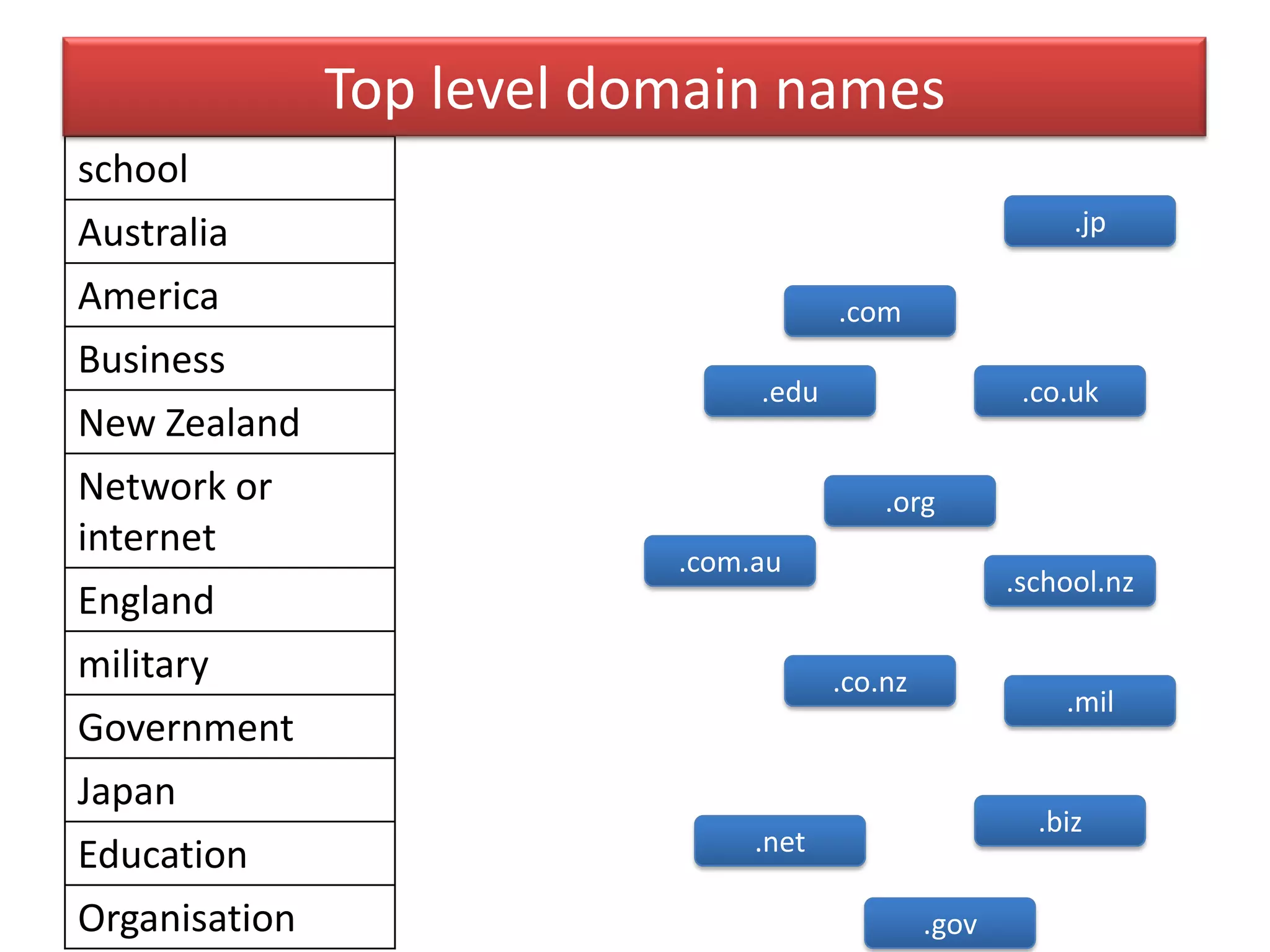Select the 'Organisation' table row
The image size is (1270, 952).
(x=230, y=917)
